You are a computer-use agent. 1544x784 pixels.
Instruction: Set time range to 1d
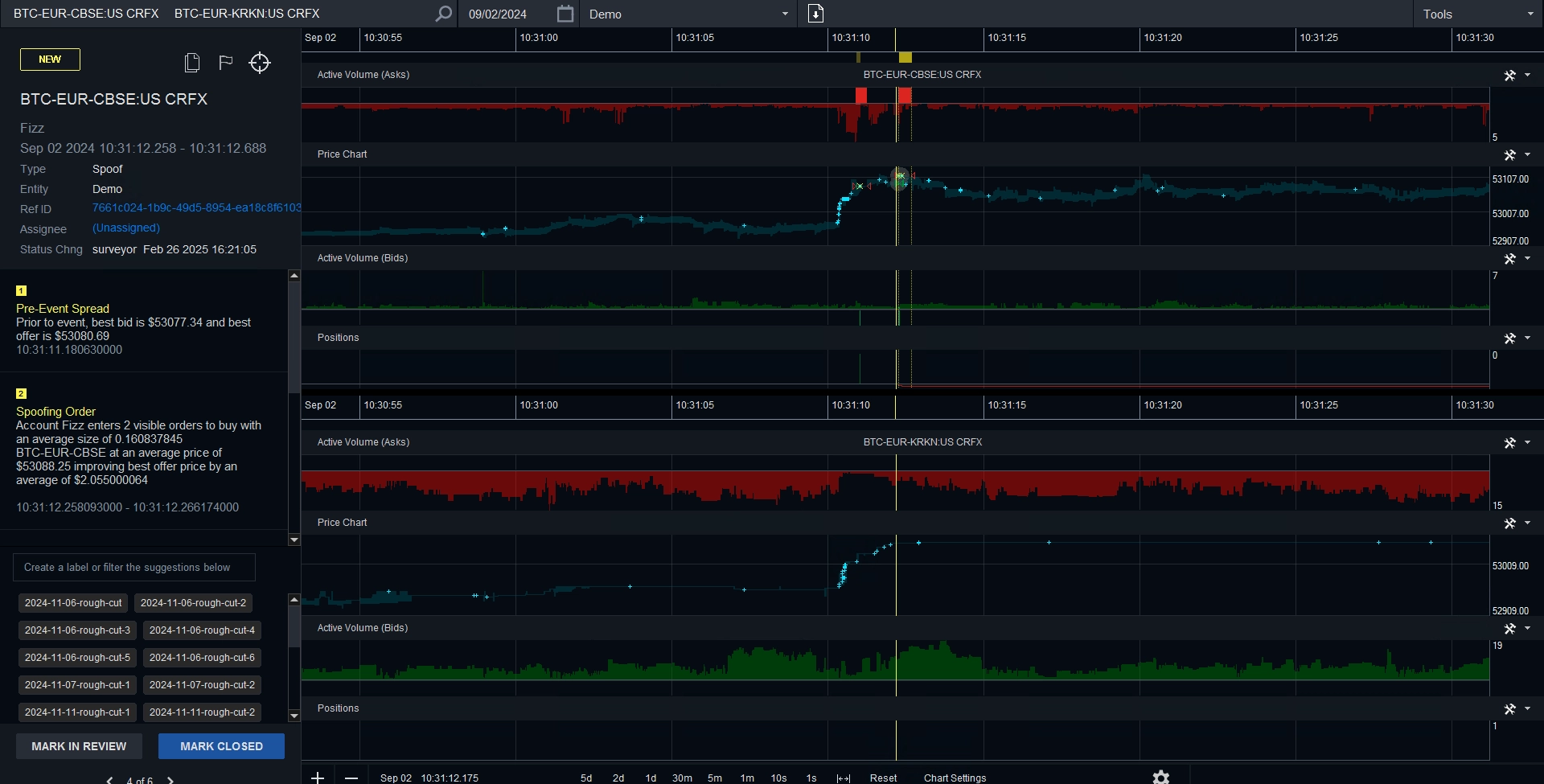click(x=651, y=778)
